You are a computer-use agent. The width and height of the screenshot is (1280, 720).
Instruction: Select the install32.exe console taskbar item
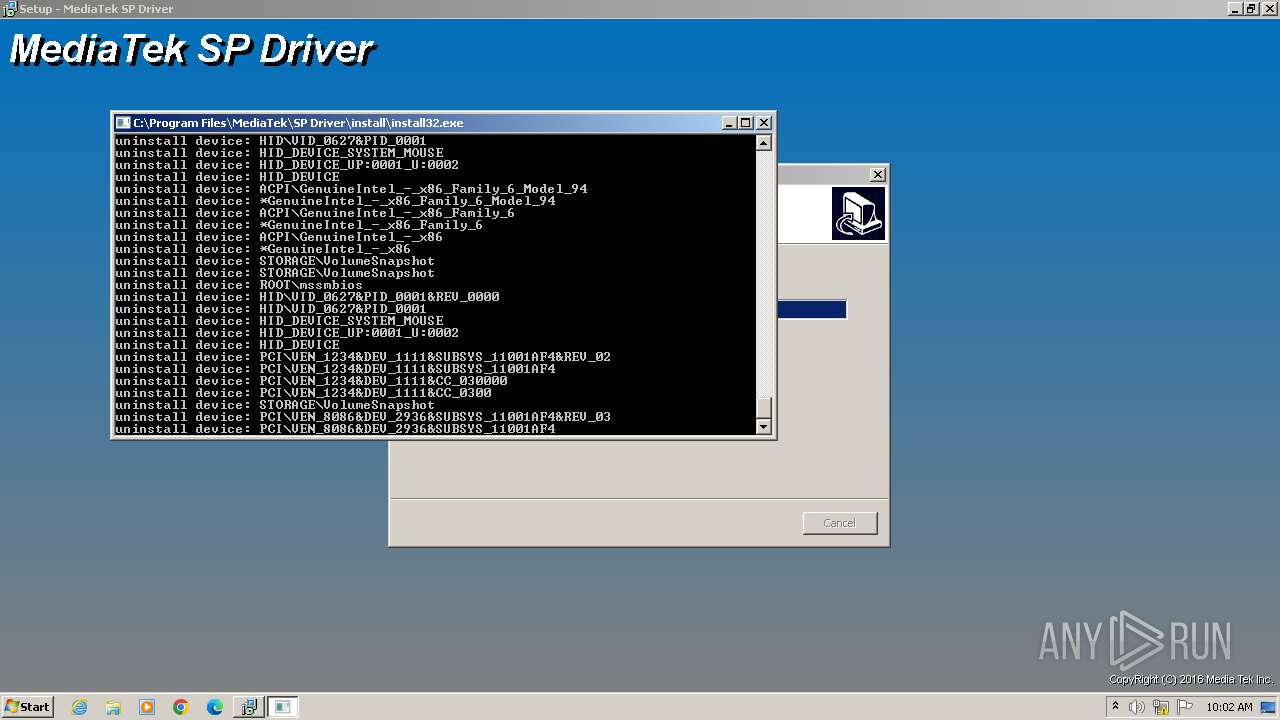click(283, 707)
